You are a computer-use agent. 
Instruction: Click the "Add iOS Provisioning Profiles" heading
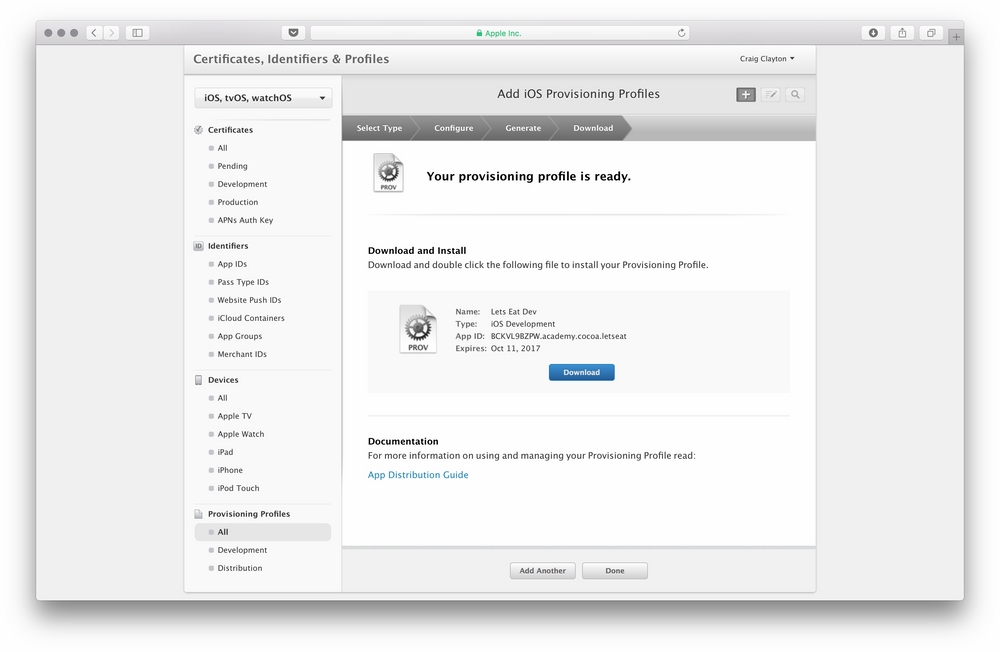pyautogui.click(x=578, y=94)
